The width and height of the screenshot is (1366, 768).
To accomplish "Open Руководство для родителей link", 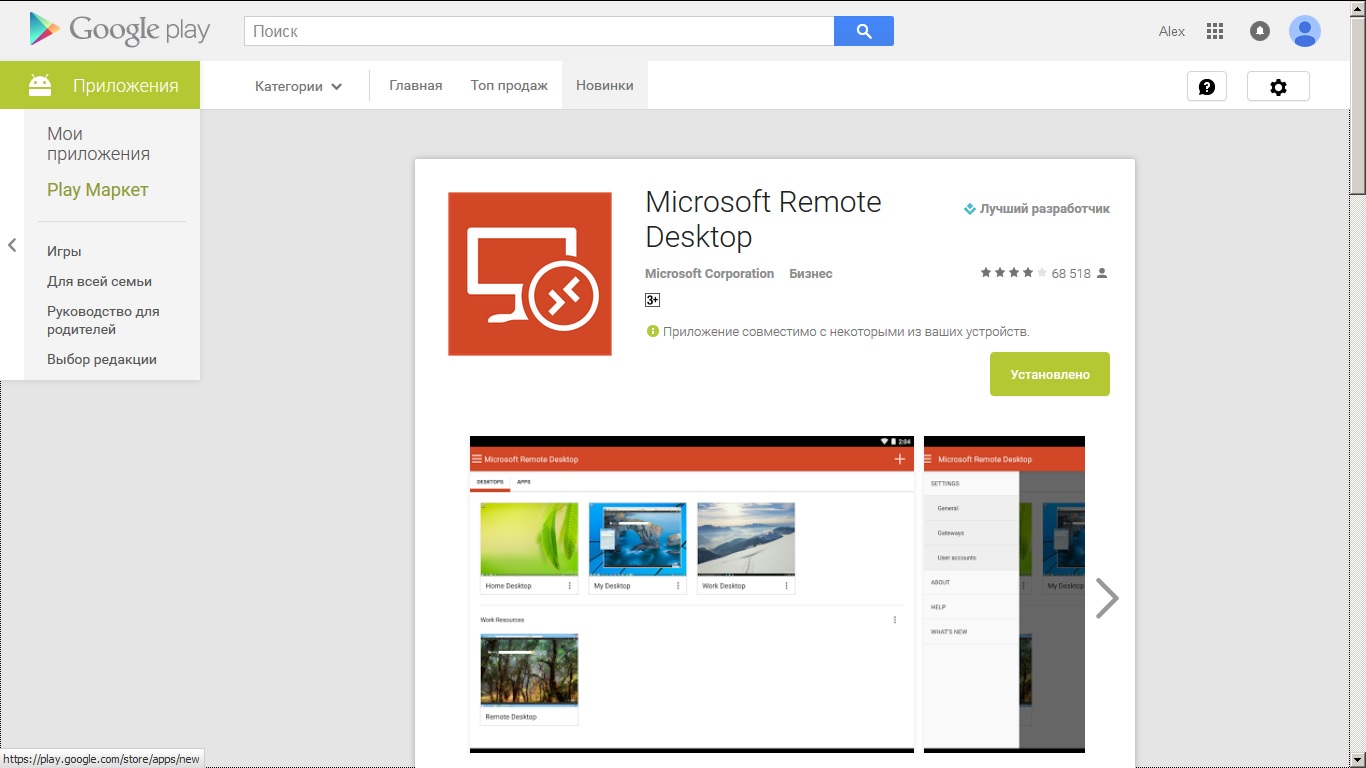I will click(x=103, y=320).
